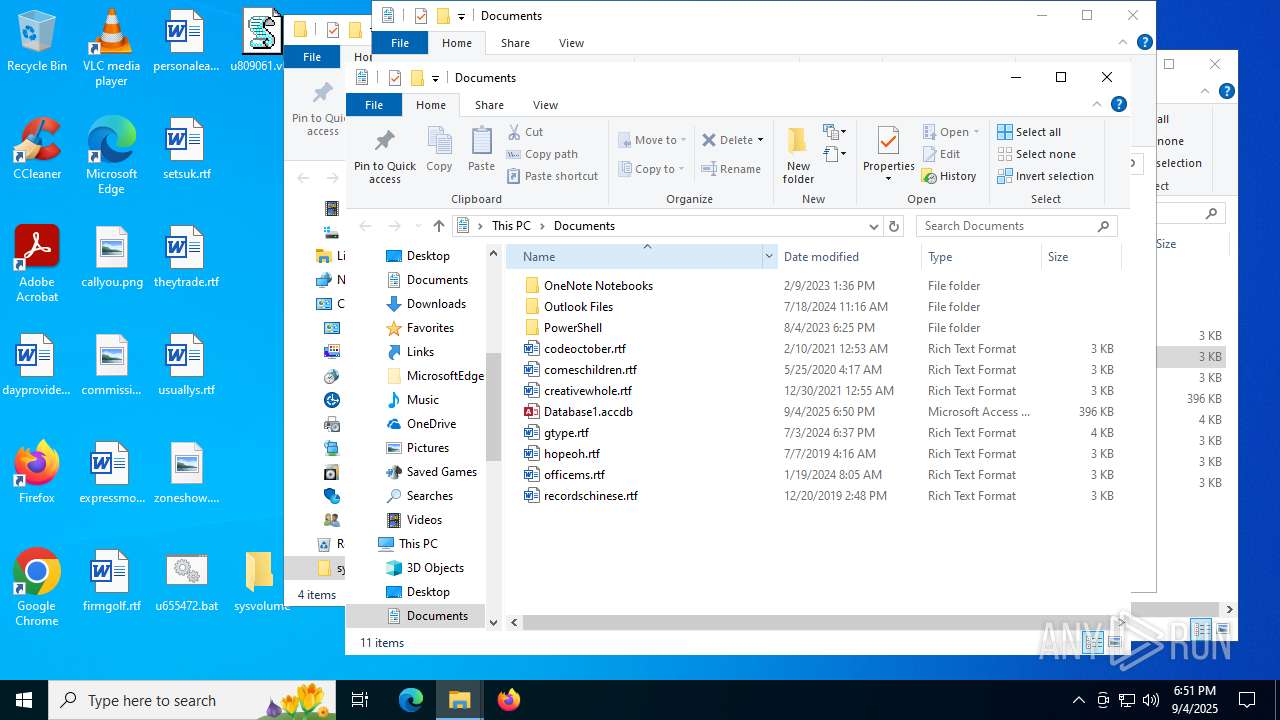This screenshot has height=720, width=1280.
Task: Collapse the ribbon with the chevron
Action: (x=1097, y=104)
